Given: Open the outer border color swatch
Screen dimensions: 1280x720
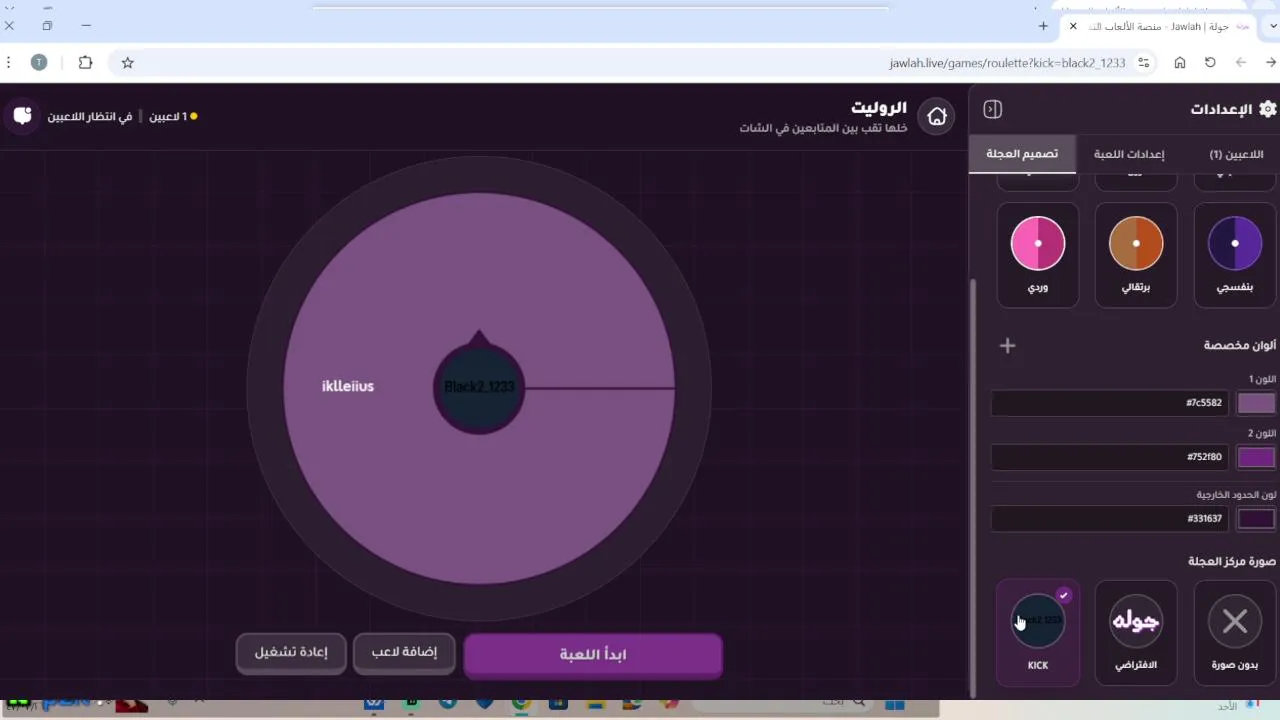Looking at the screenshot, I should click(1256, 519).
